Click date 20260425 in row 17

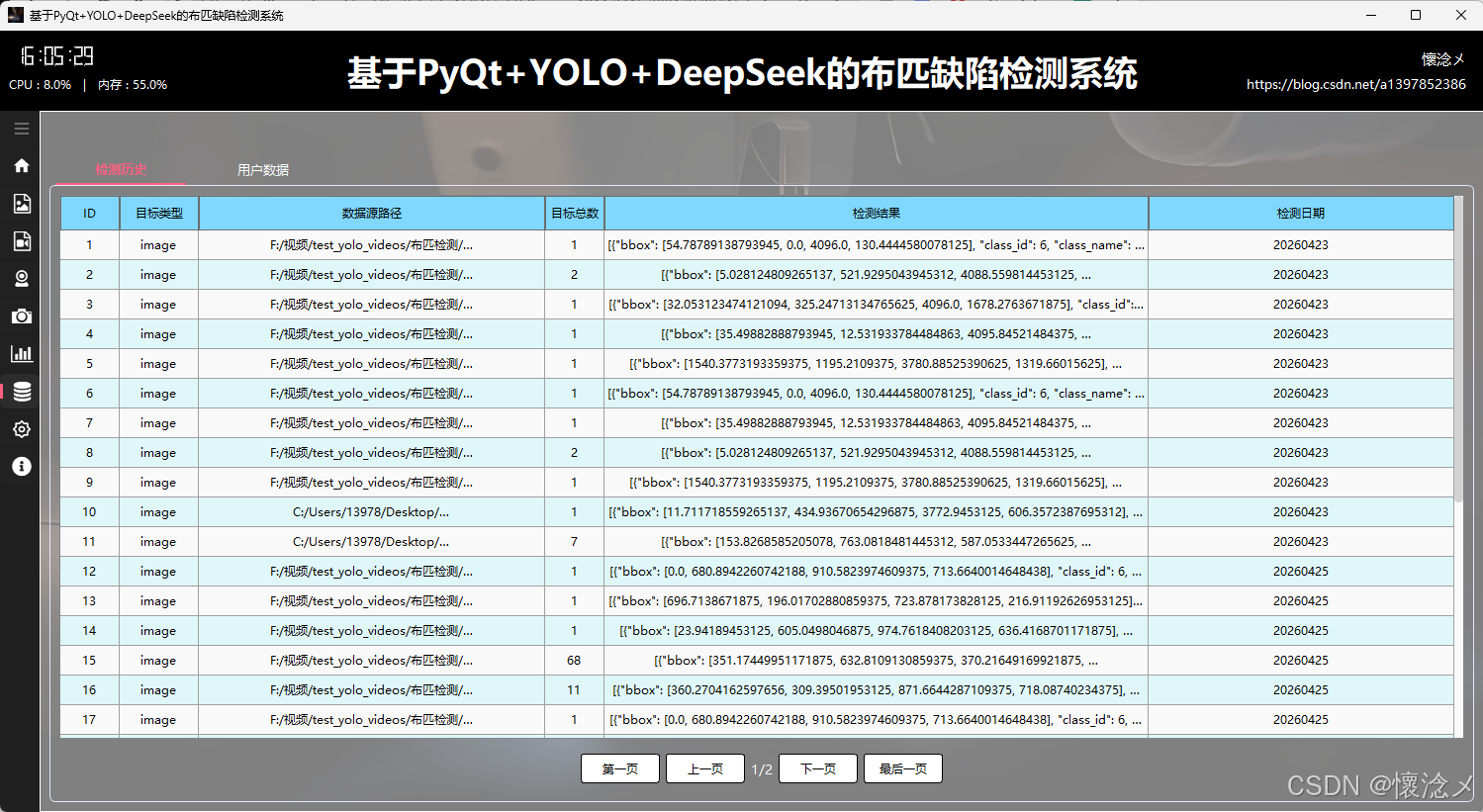(1301, 720)
